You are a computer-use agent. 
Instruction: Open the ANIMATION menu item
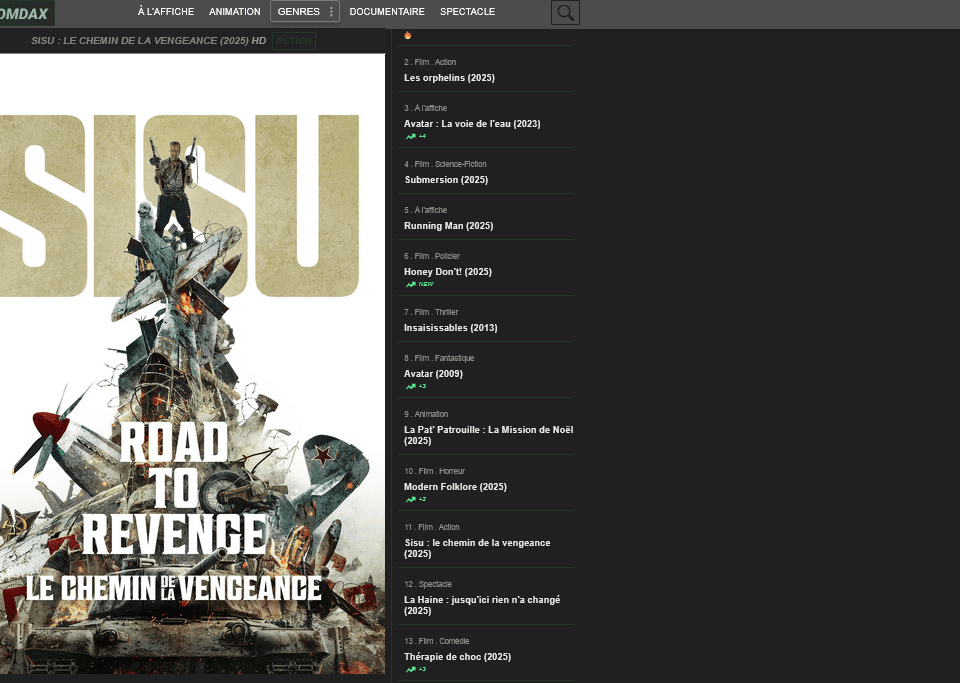pyautogui.click(x=234, y=11)
